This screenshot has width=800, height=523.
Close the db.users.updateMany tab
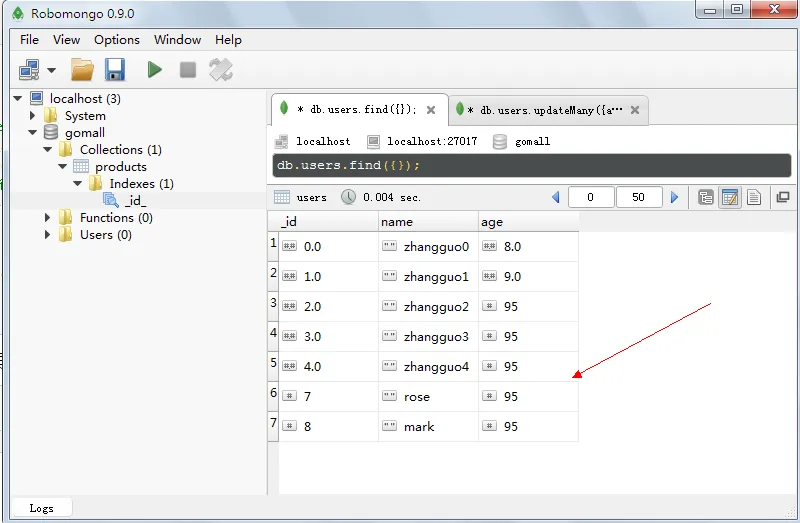[x=635, y=110]
